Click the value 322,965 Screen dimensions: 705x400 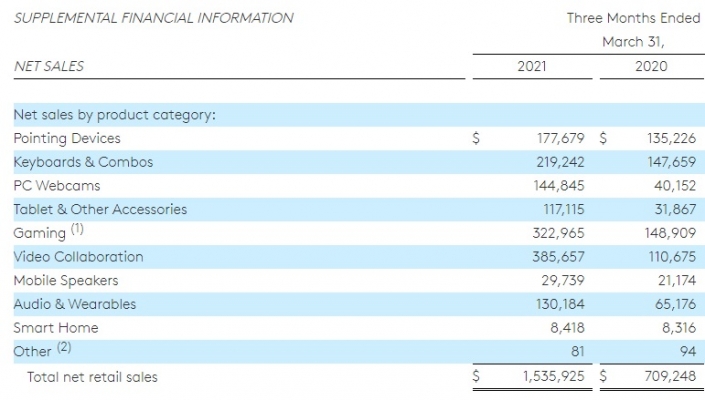pyautogui.click(x=558, y=233)
